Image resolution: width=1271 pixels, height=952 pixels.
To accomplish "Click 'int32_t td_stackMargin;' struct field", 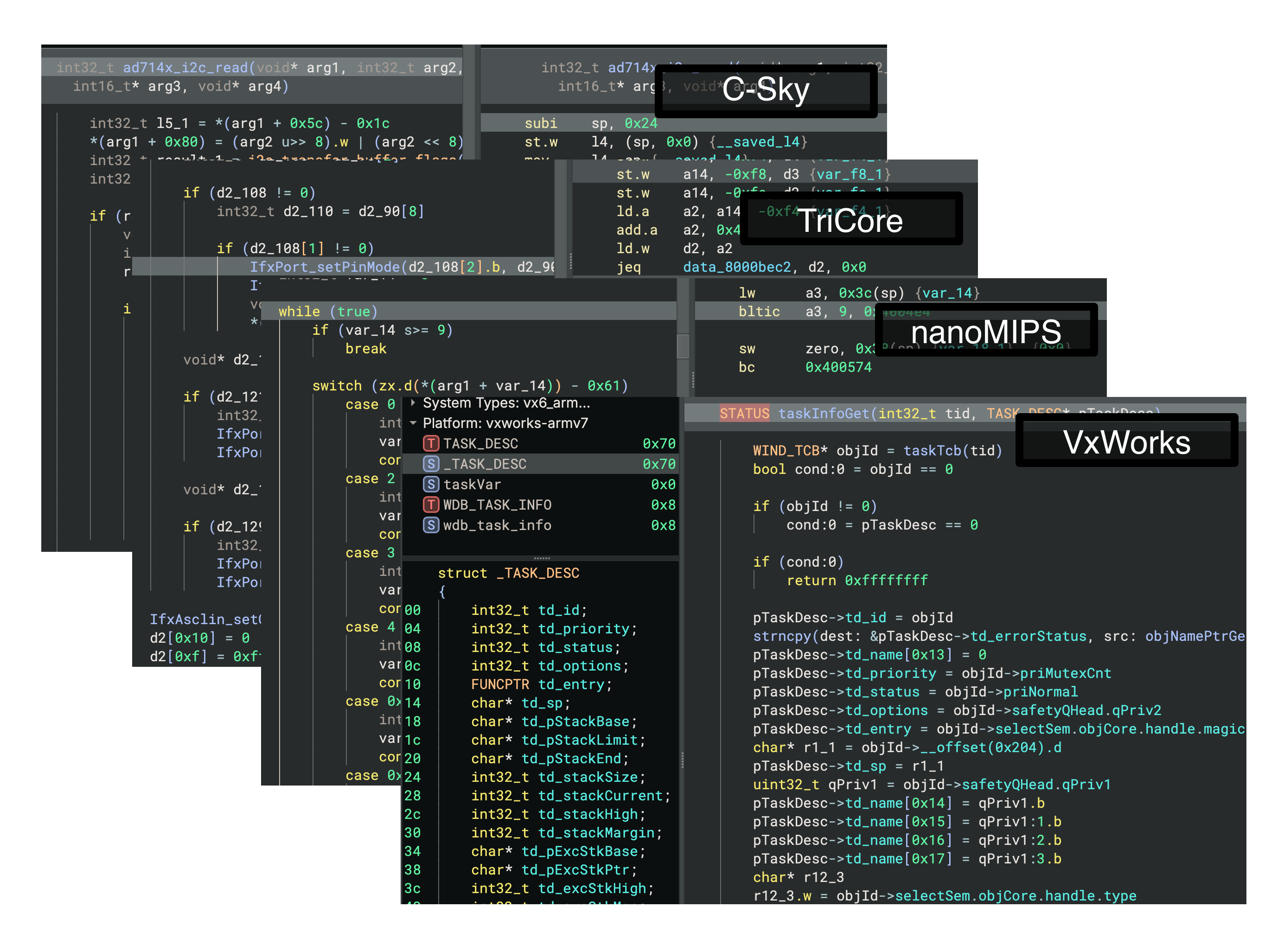I will 567,833.
